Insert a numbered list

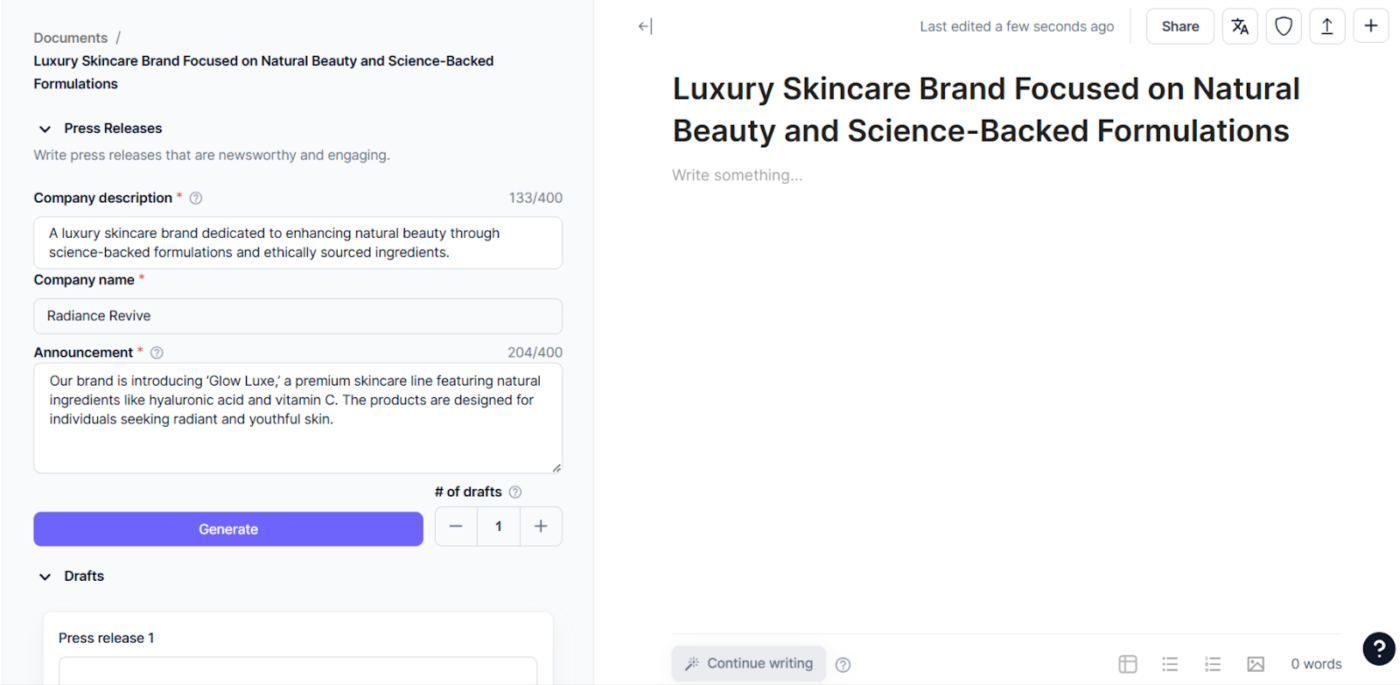coord(1213,664)
